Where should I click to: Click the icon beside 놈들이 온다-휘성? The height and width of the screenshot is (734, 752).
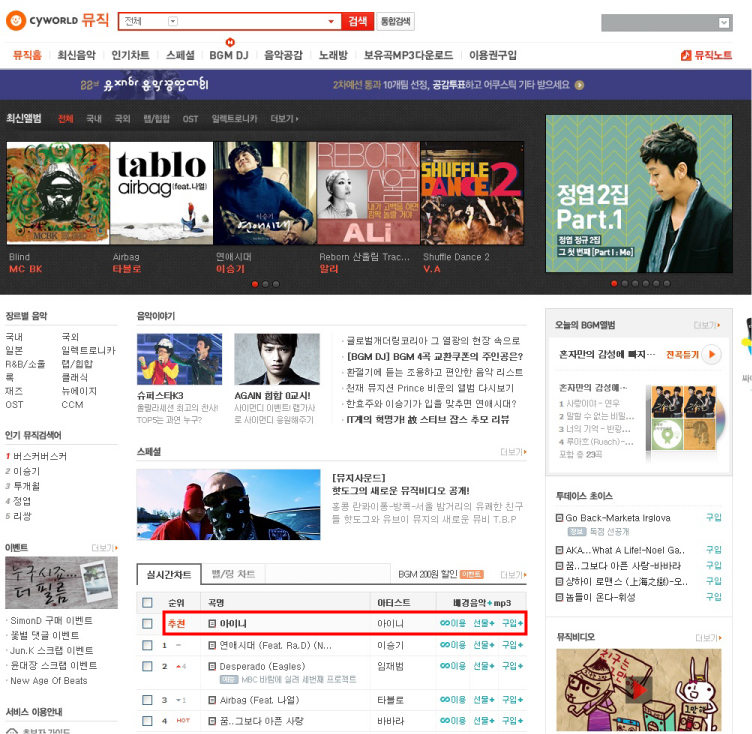click(559, 597)
